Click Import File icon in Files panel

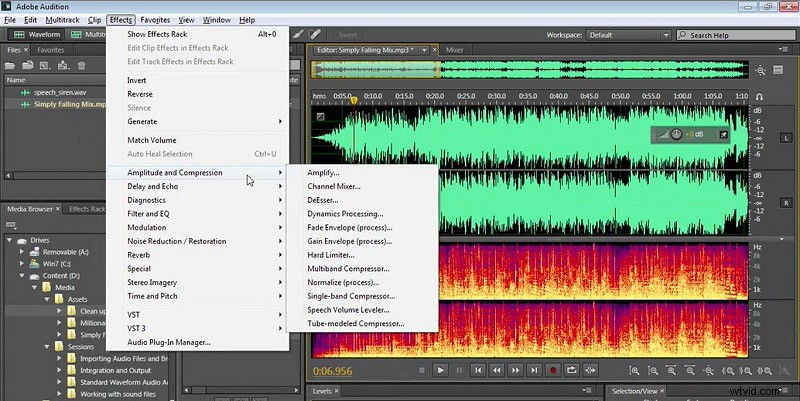pos(28,65)
